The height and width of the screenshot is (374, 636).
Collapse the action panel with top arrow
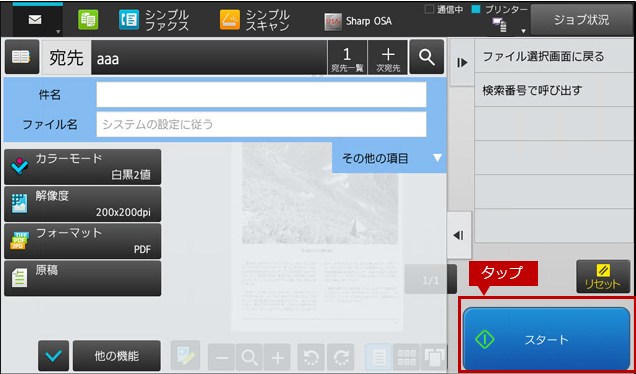[x=462, y=62]
